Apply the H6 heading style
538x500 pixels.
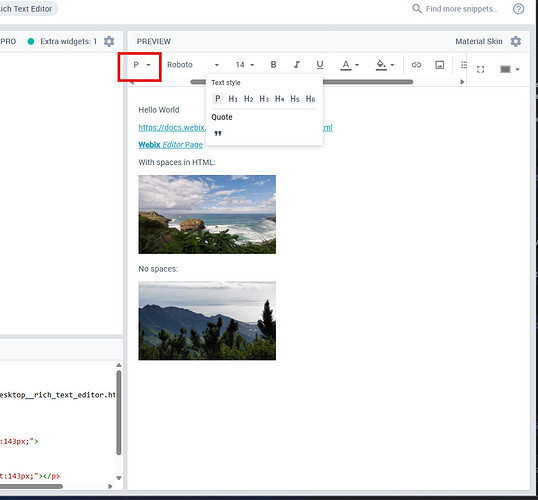point(310,99)
